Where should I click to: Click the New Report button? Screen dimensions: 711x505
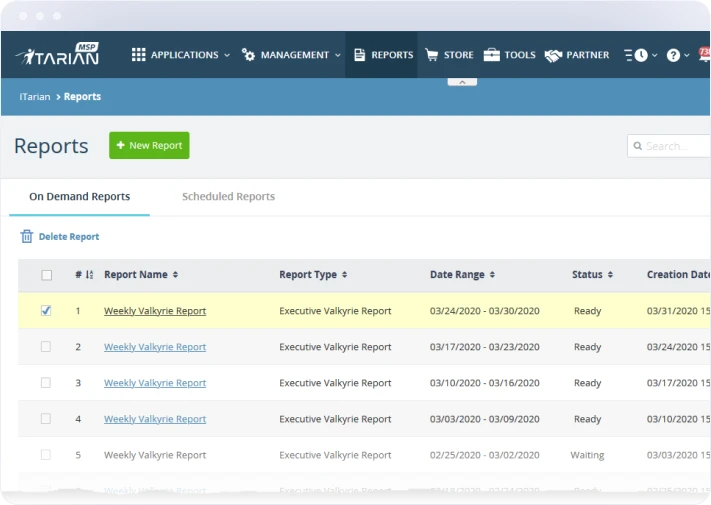149,146
